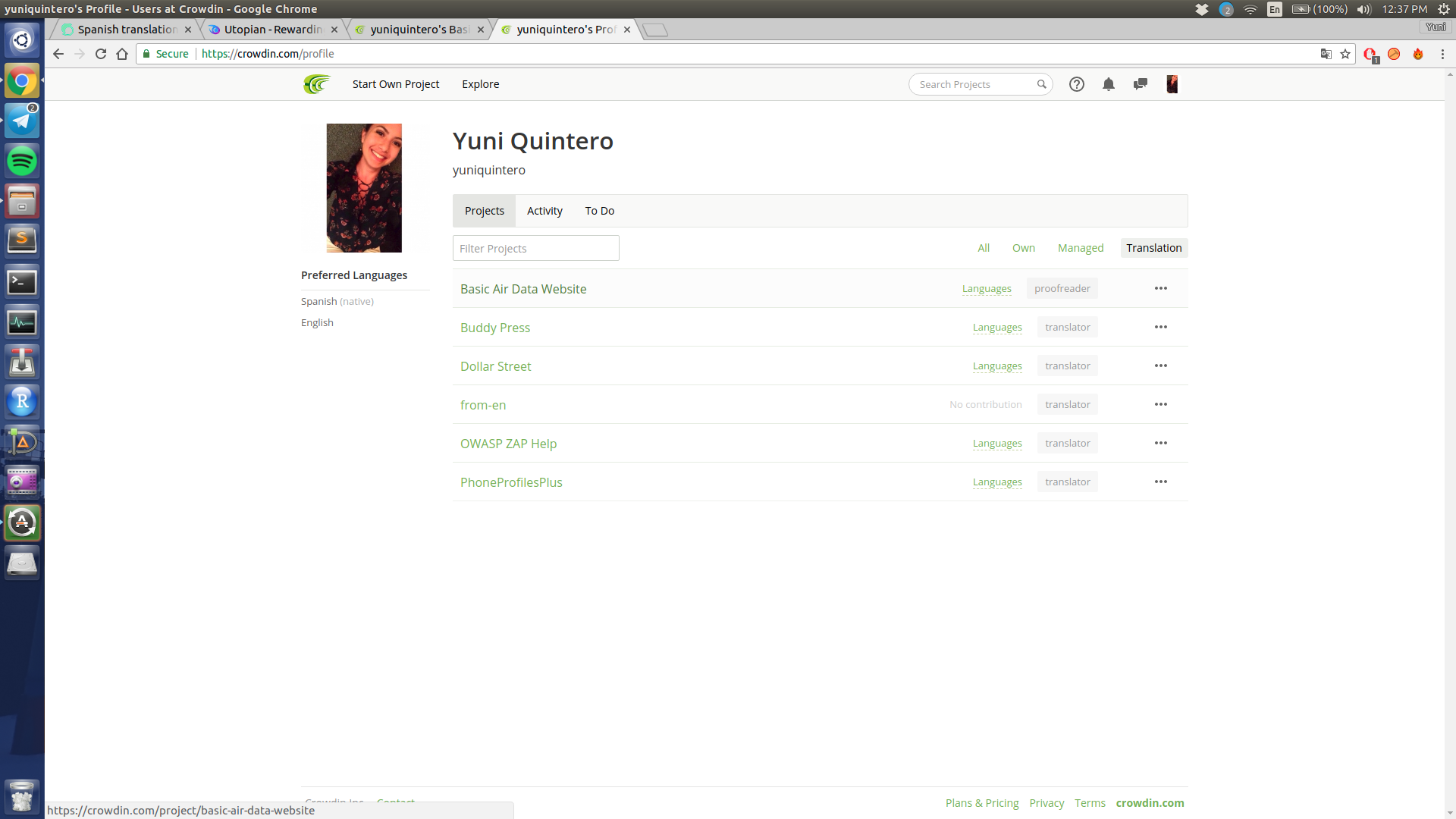Open Telegram from dock

click(22, 121)
